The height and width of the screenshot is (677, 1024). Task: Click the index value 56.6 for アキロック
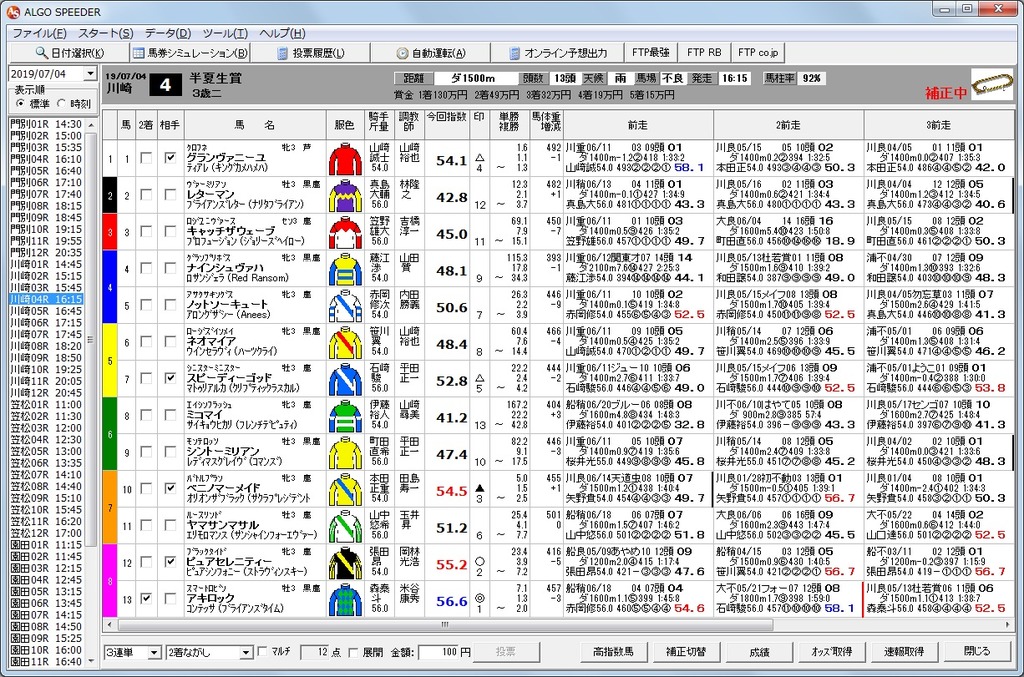pos(451,601)
